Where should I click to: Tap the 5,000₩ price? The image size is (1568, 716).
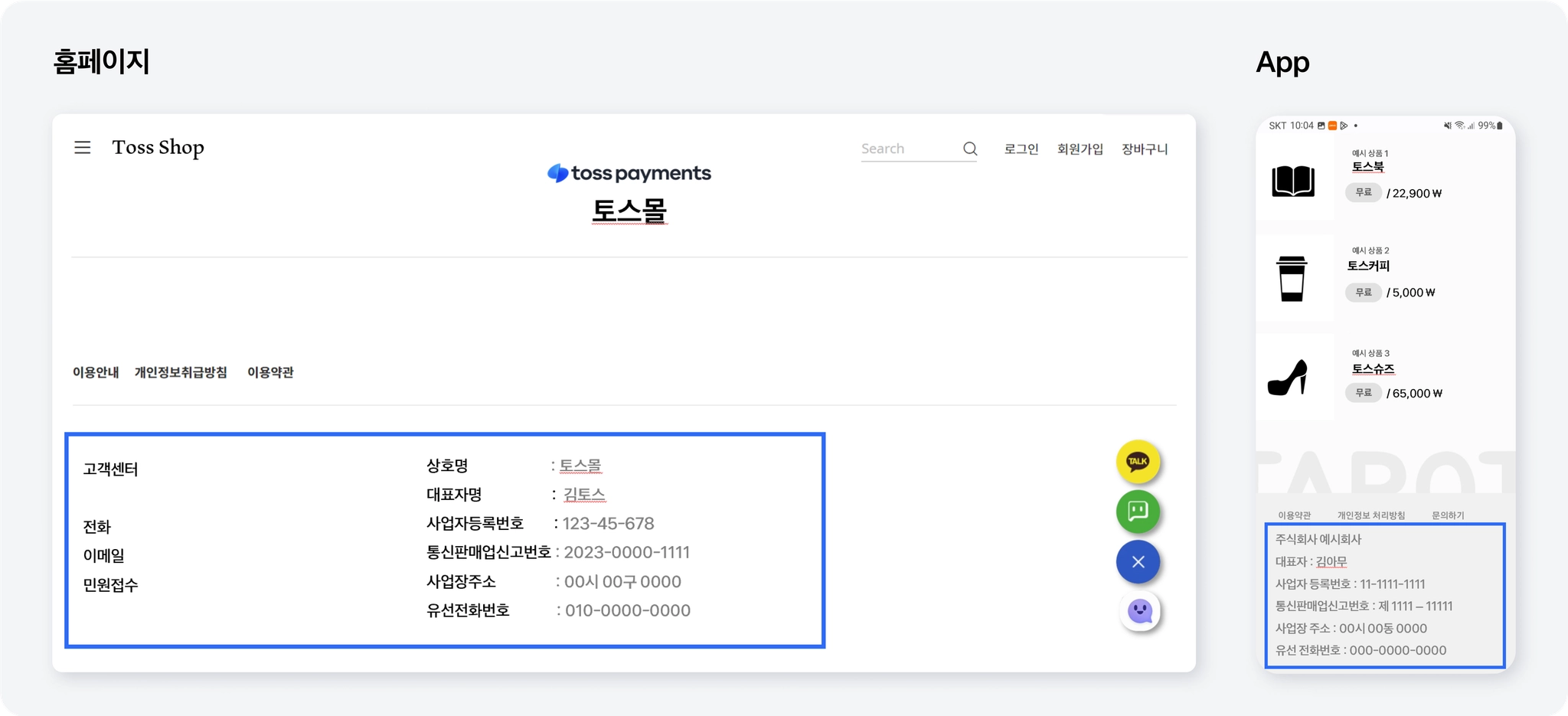(x=1414, y=293)
